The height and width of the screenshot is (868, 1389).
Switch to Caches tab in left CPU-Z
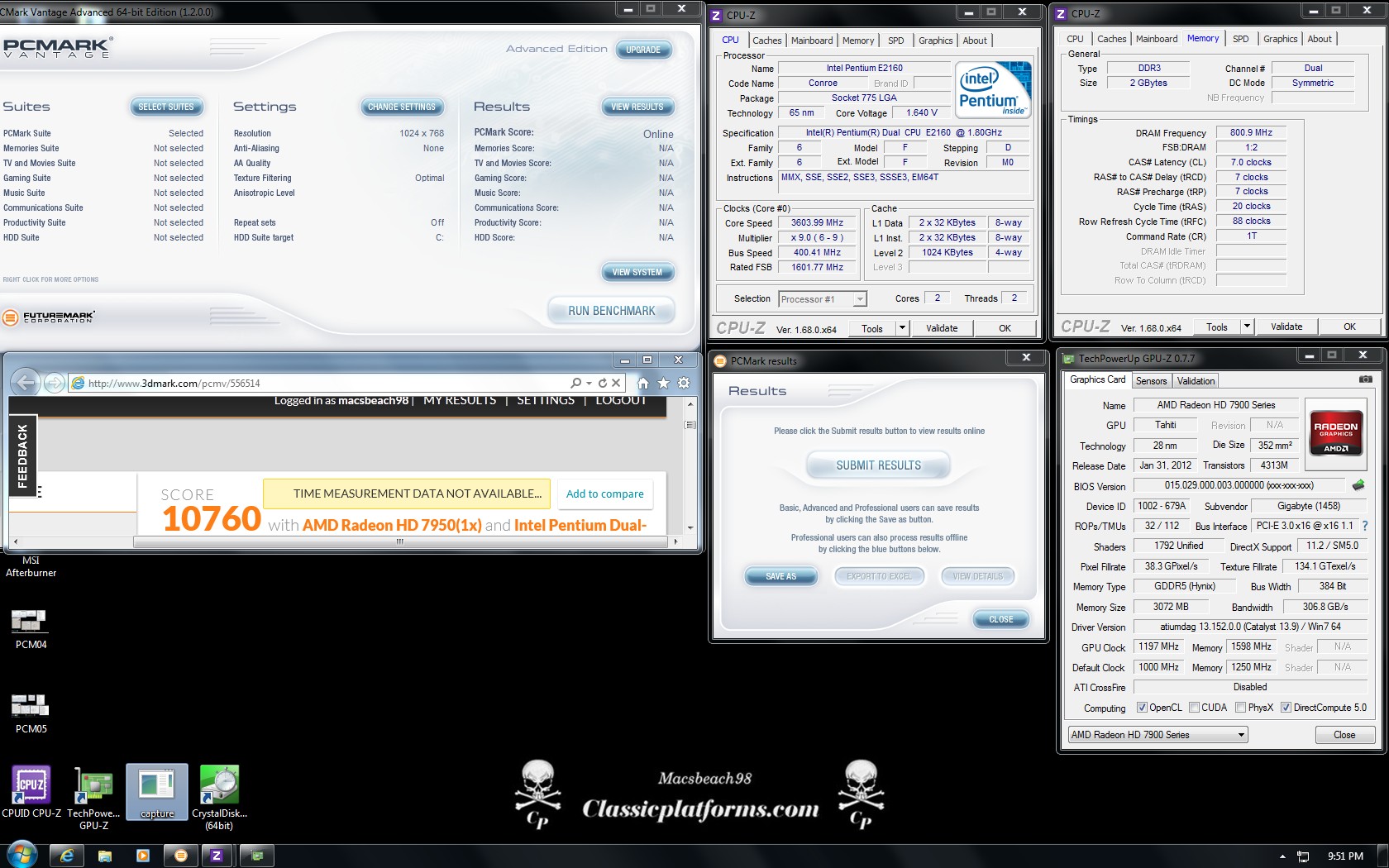[766, 41]
